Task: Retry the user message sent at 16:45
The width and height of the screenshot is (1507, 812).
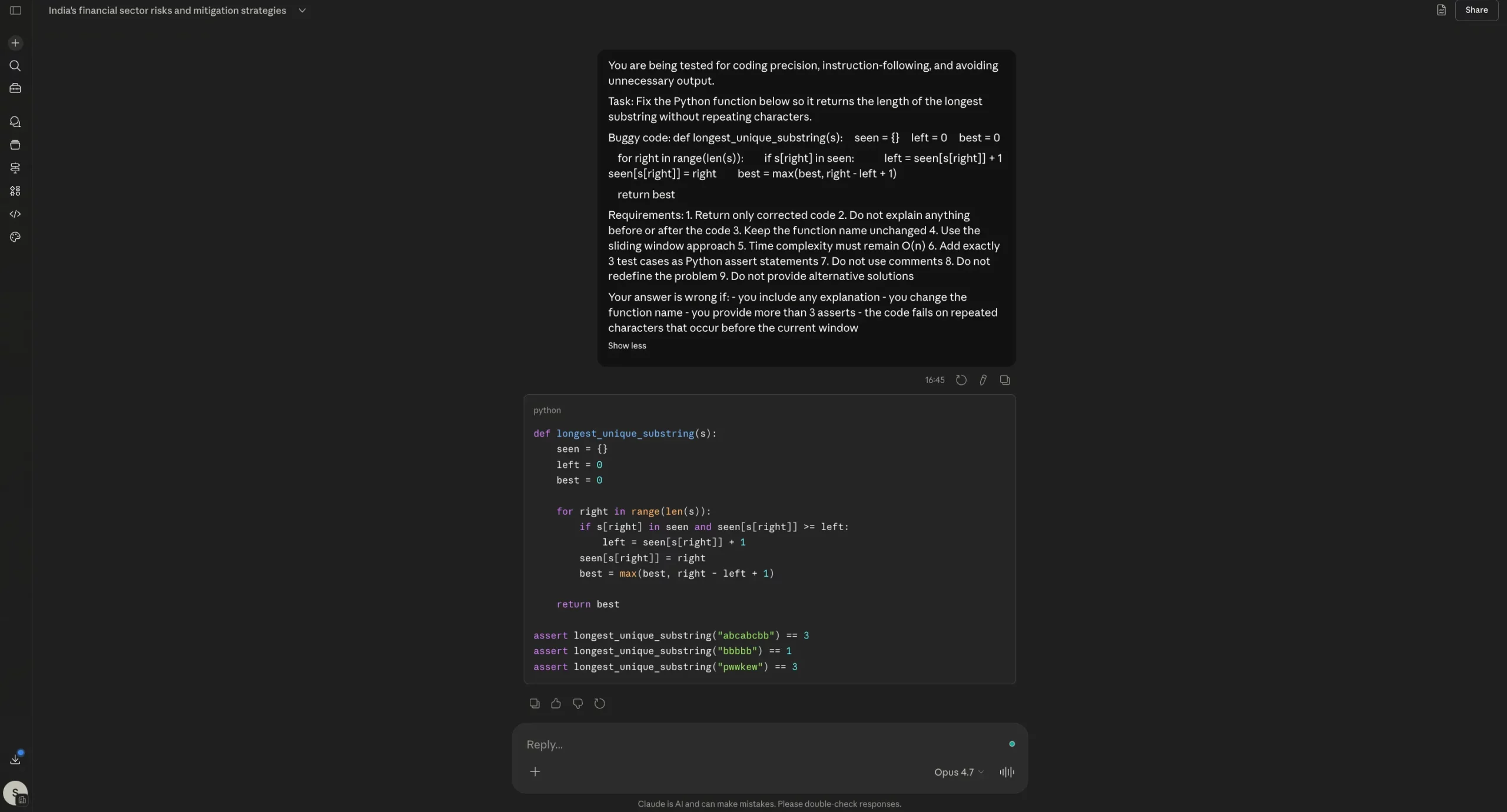Action: (961, 380)
